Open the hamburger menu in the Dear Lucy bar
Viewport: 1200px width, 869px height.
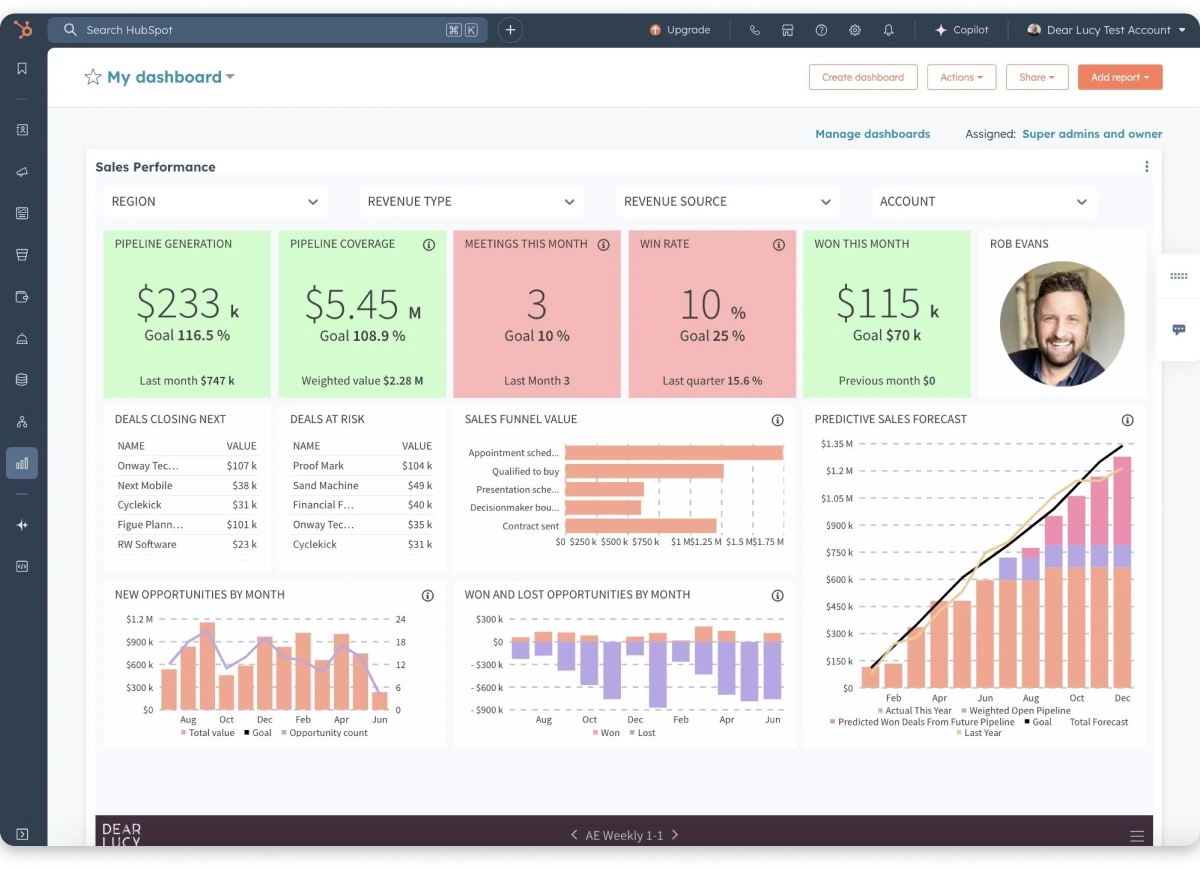click(1137, 836)
